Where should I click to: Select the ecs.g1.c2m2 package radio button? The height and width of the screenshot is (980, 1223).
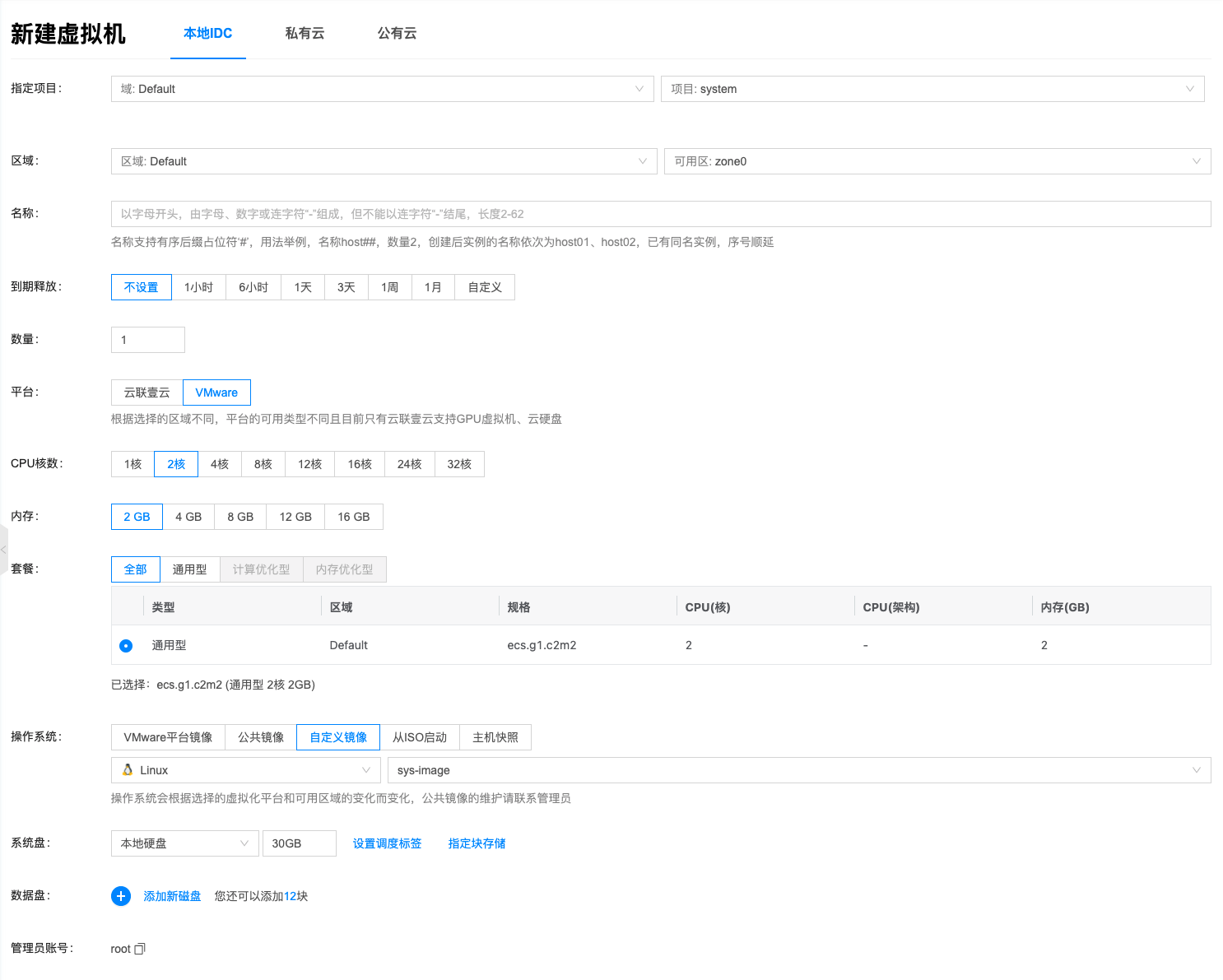click(126, 646)
